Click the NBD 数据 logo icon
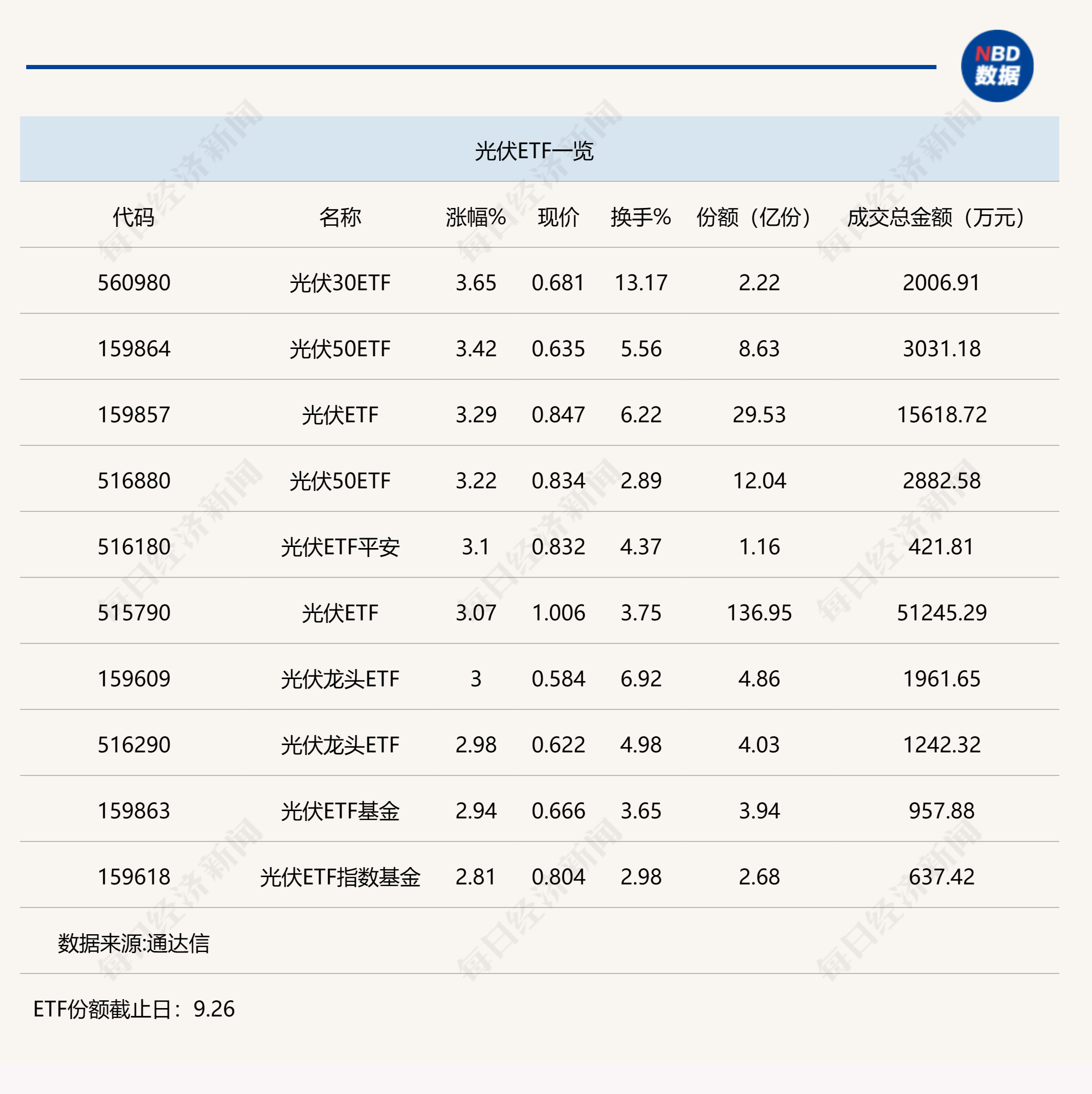The width and height of the screenshot is (1092, 1094). point(996,65)
